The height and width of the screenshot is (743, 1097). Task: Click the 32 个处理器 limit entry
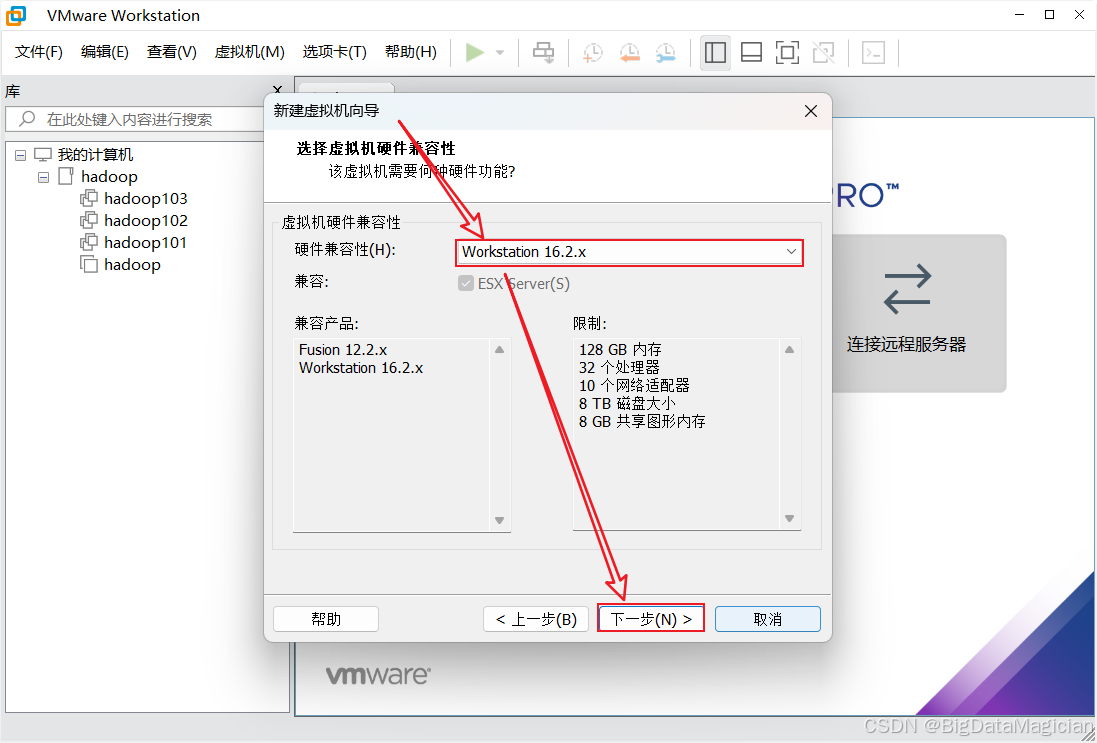tap(619, 367)
